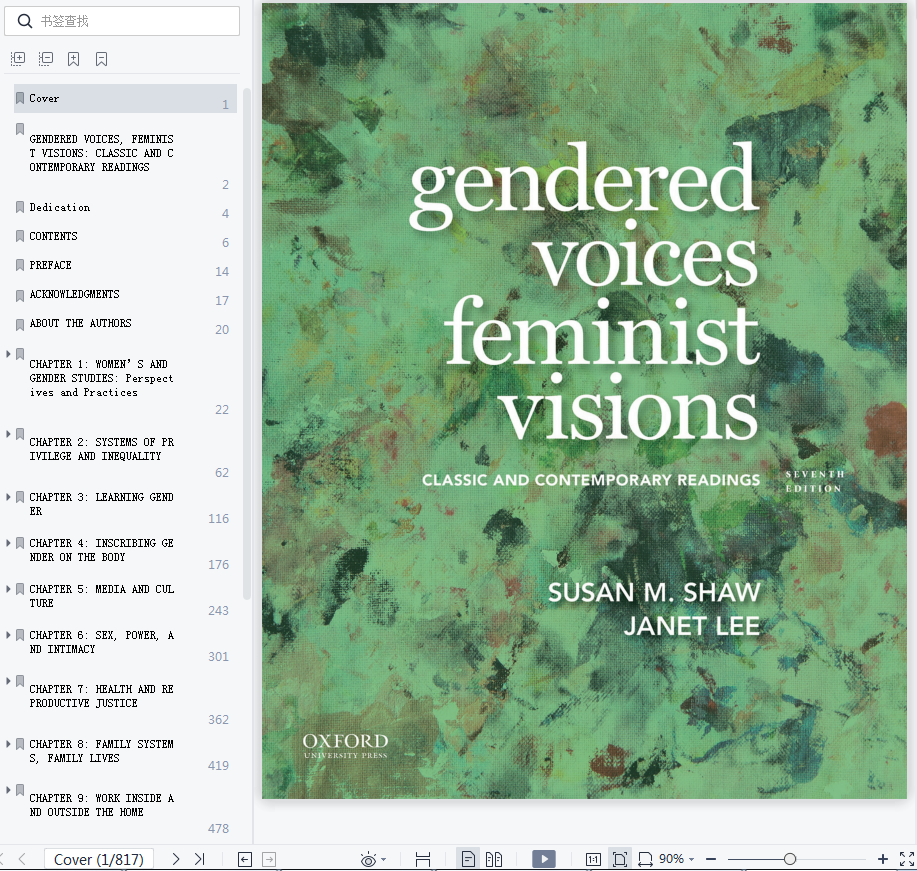Switch to single page view
Image resolution: width=917 pixels, height=871 pixels.
coord(468,859)
